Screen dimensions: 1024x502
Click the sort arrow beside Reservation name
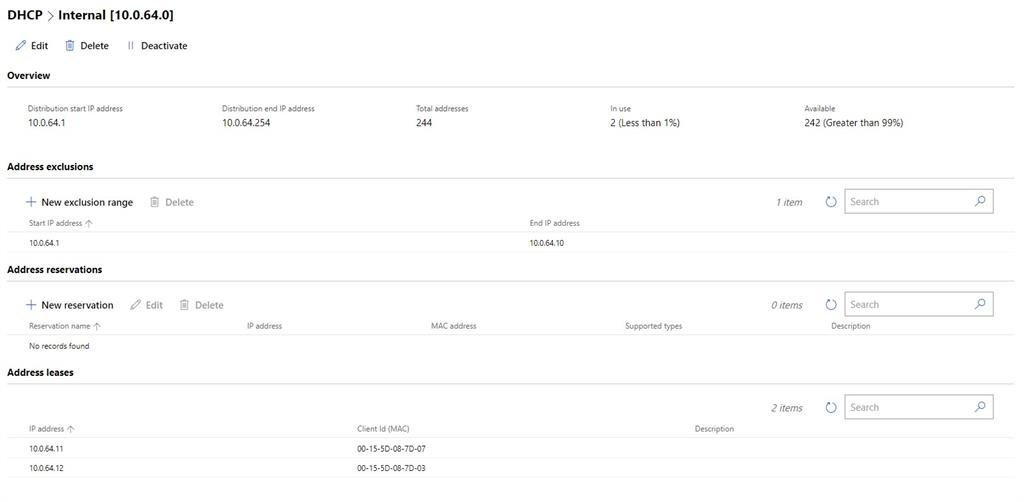click(x=97, y=326)
